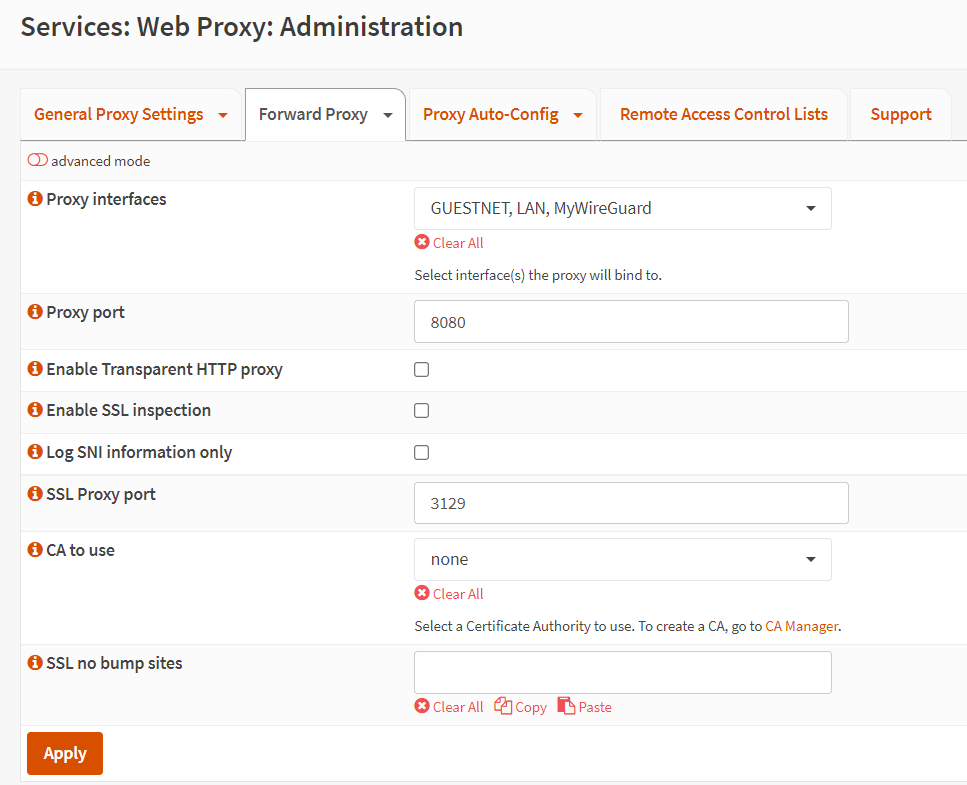The height and width of the screenshot is (785, 967).
Task: Click info icon beside Proxy port label
Action: click(x=35, y=313)
